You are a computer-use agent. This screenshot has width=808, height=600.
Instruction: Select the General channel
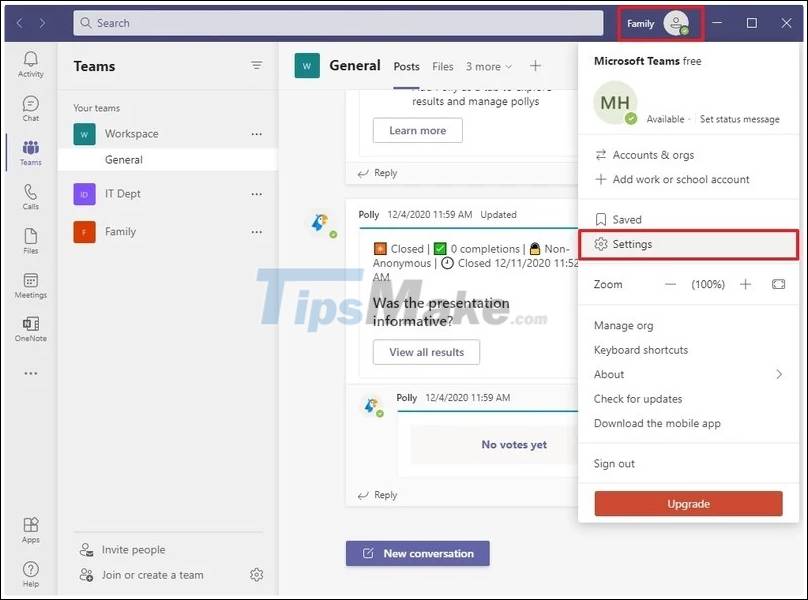click(167, 160)
